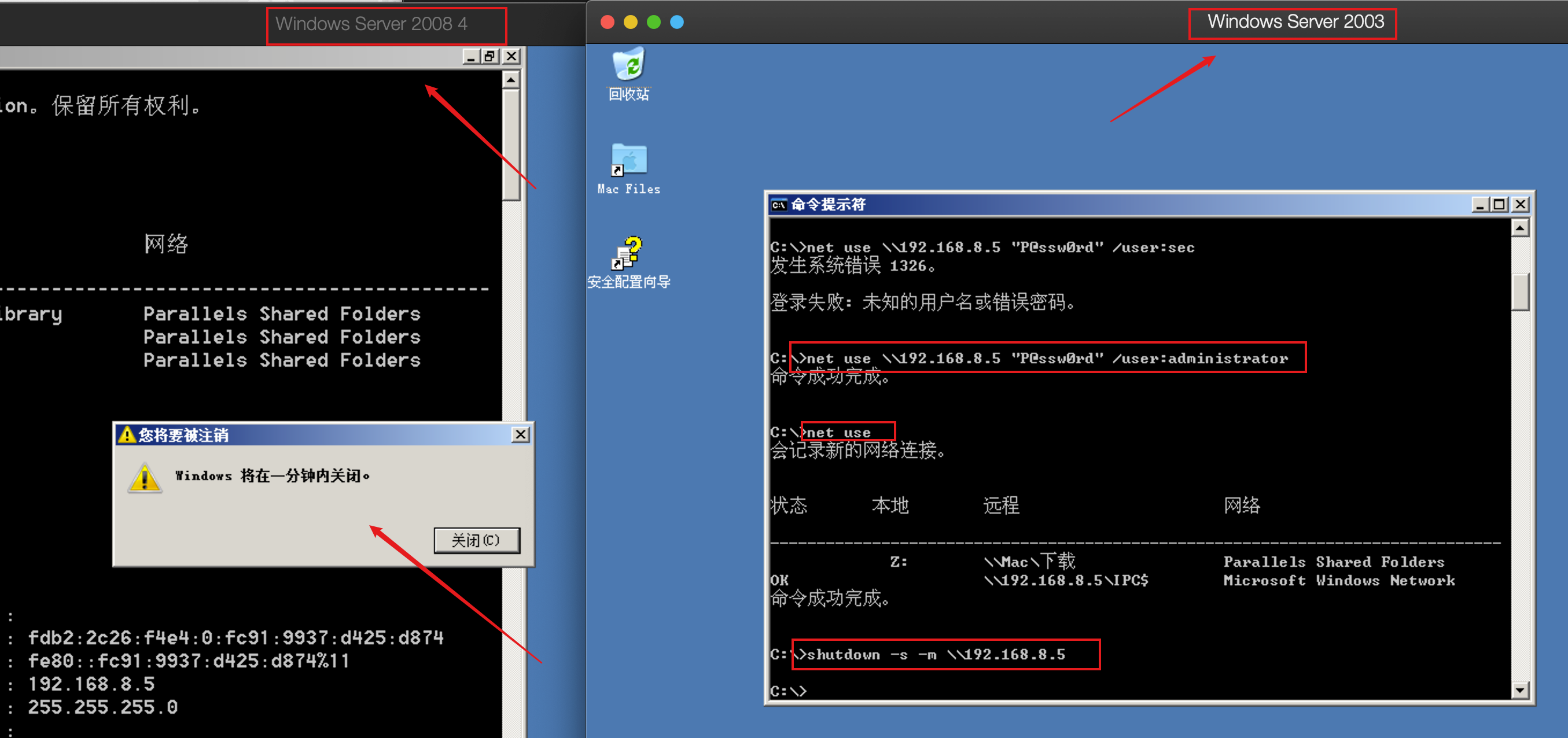This screenshot has height=738, width=1568.
Task: Maximize the 命令提示符 window
Action: 1499,204
